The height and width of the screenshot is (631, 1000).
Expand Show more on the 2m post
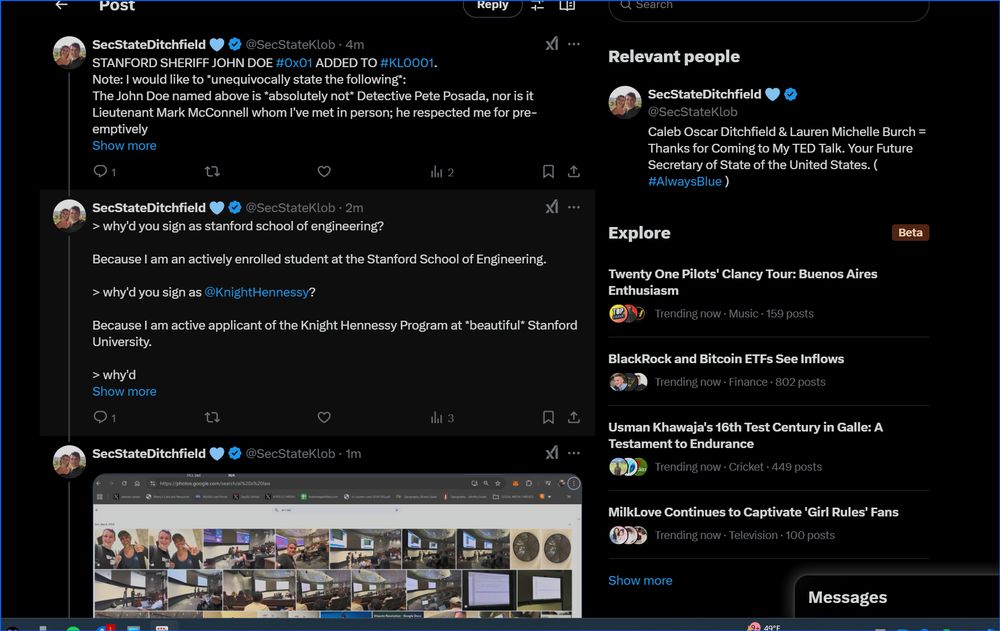click(x=124, y=392)
